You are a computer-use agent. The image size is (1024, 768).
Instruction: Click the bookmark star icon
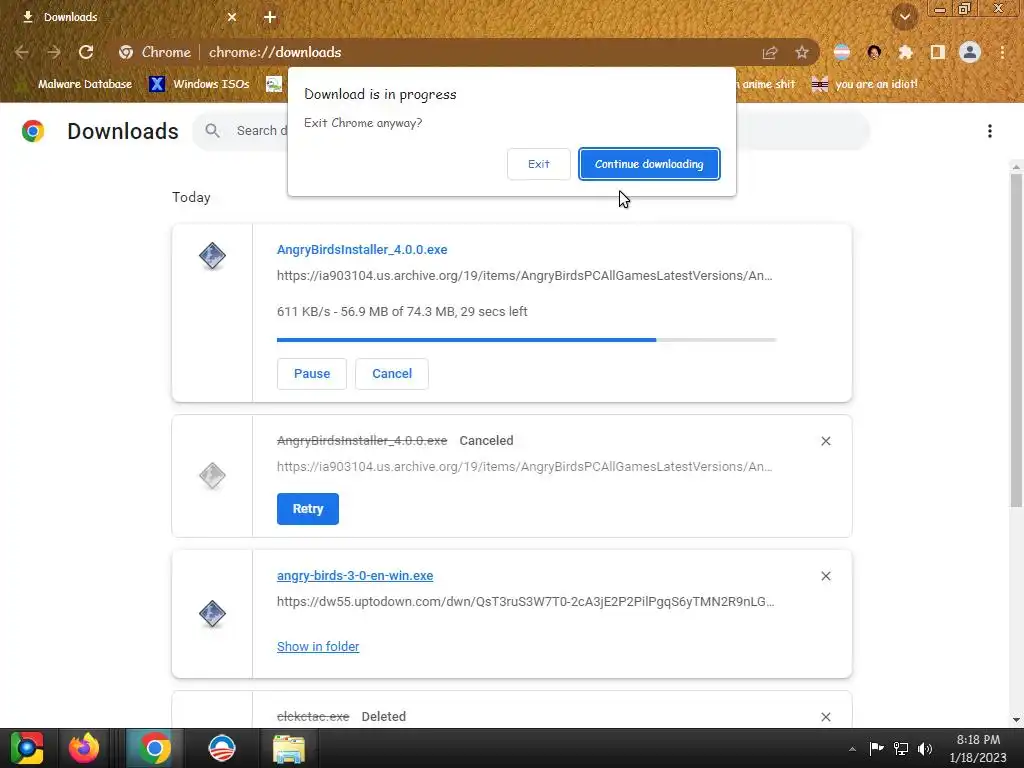pyautogui.click(x=802, y=52)
